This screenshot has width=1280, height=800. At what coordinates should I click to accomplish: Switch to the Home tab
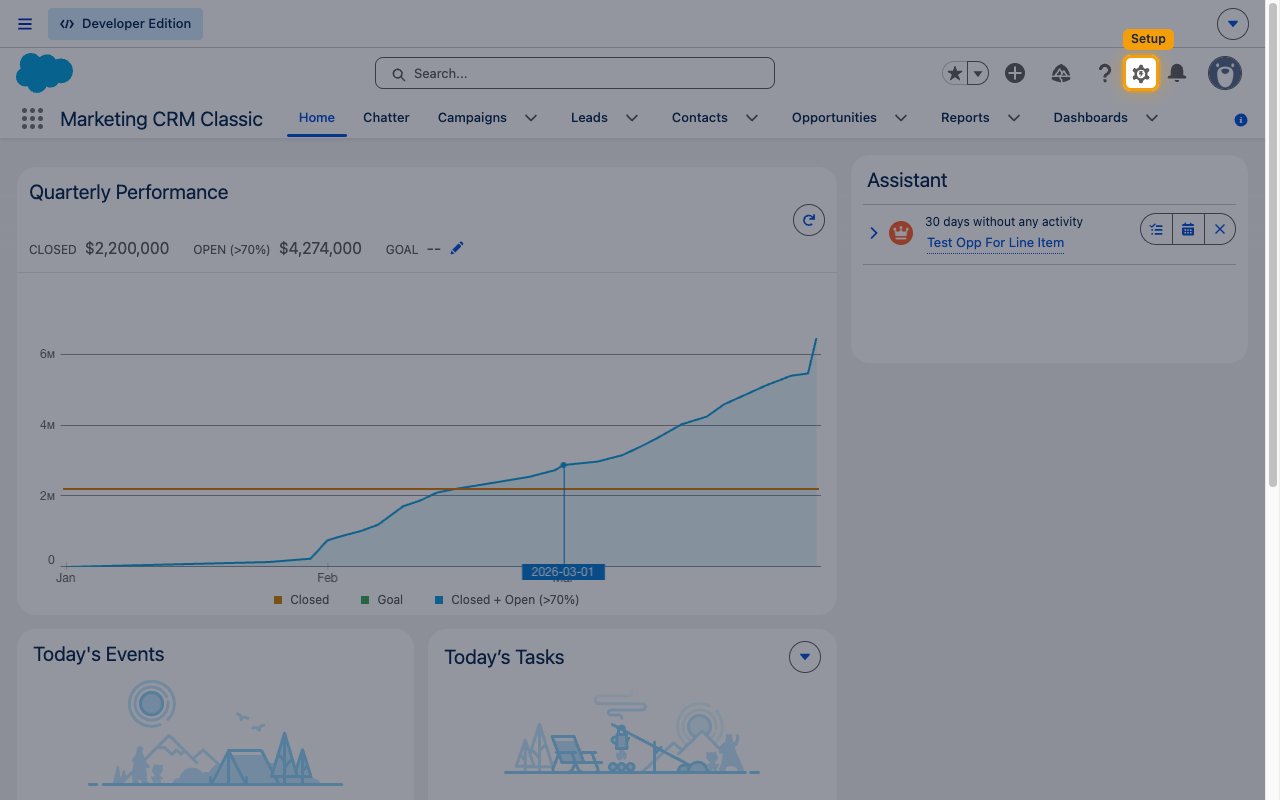coord(317,118)
